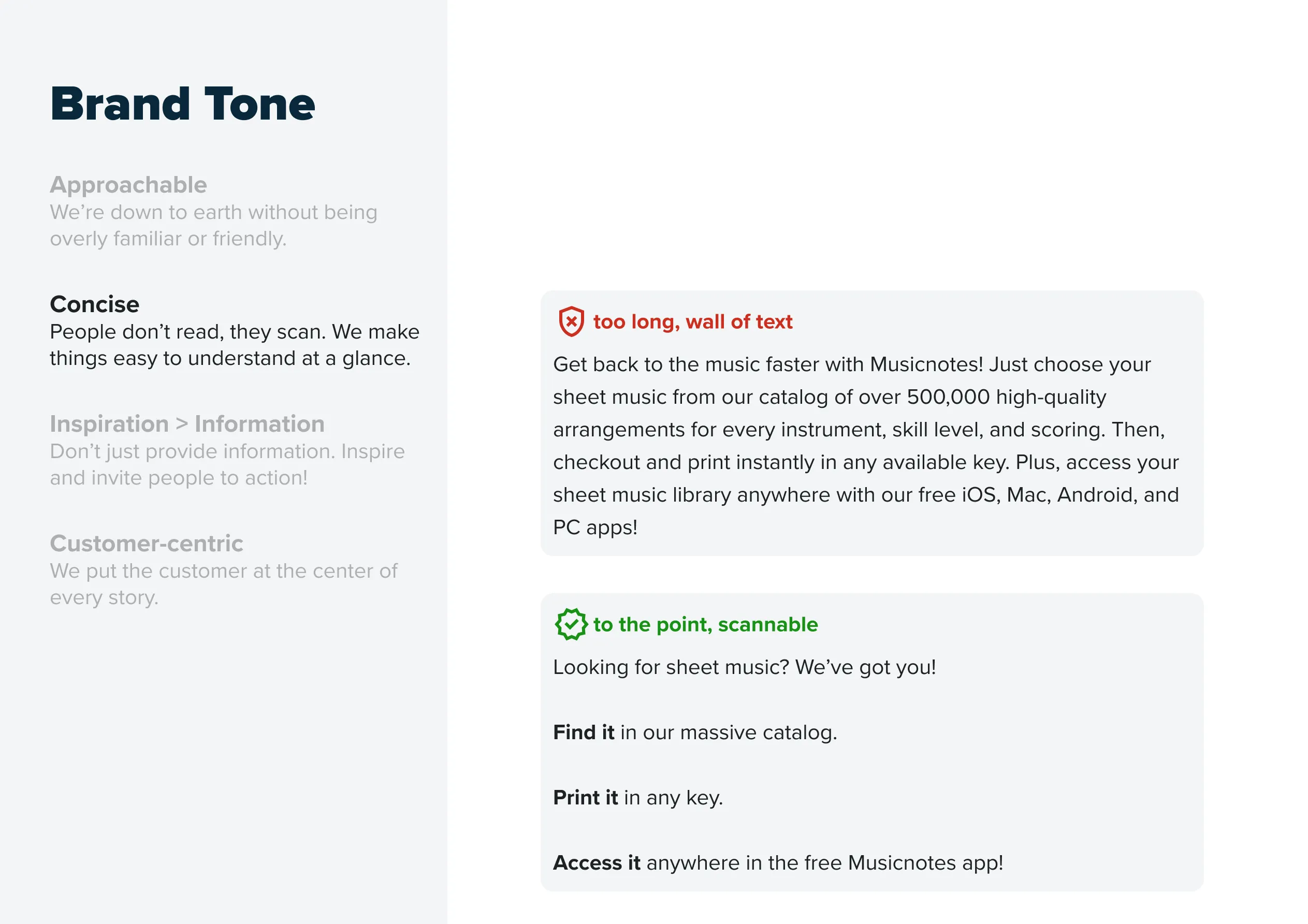Click the green checkmark badge icon
The height and width of the screenshot is (924, 1308).
[571, 624]
